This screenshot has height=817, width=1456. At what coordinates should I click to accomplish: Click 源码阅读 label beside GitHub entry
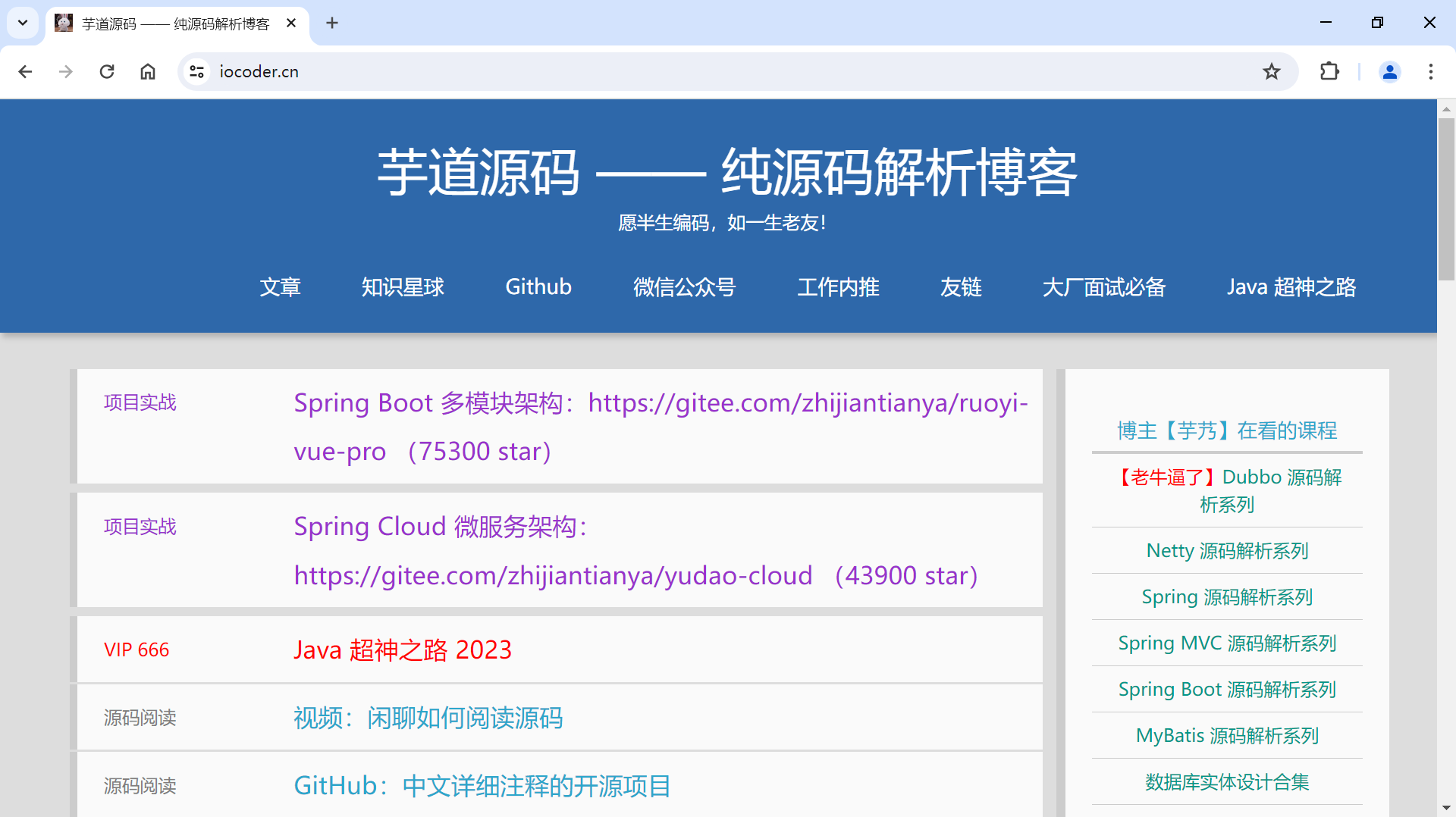[x=140, y=786]
